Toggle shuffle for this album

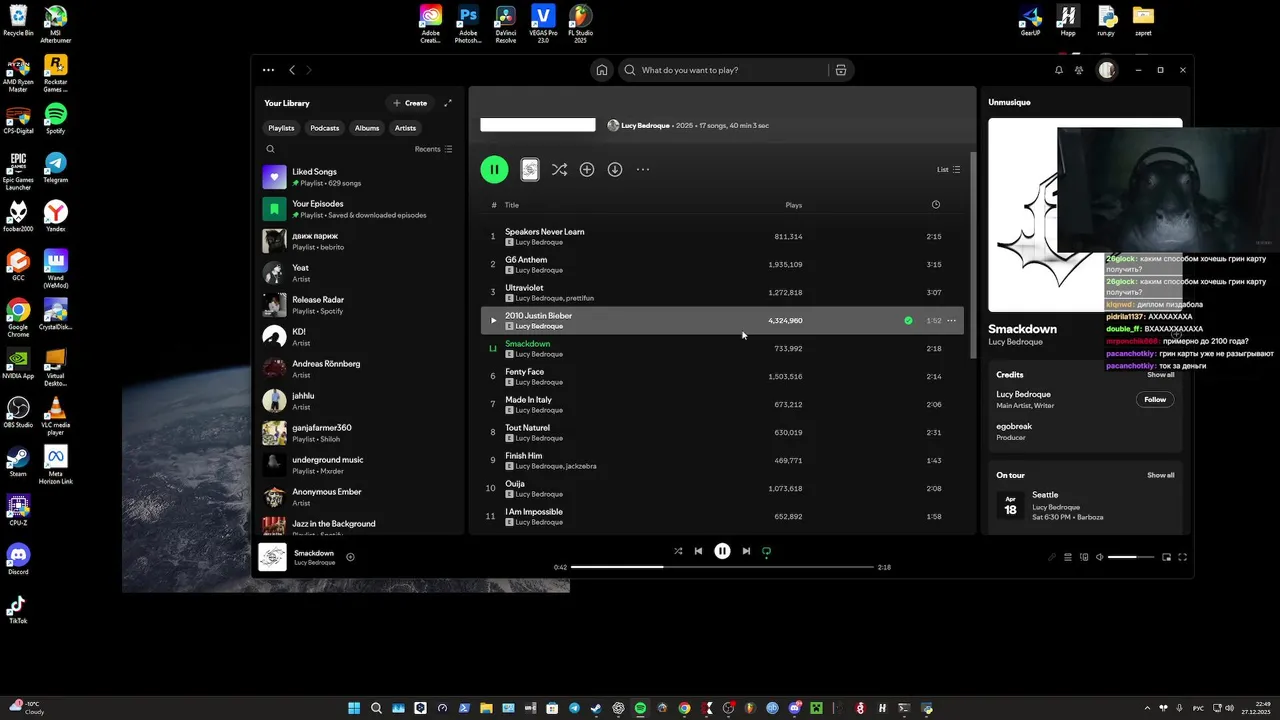point(559,170)
